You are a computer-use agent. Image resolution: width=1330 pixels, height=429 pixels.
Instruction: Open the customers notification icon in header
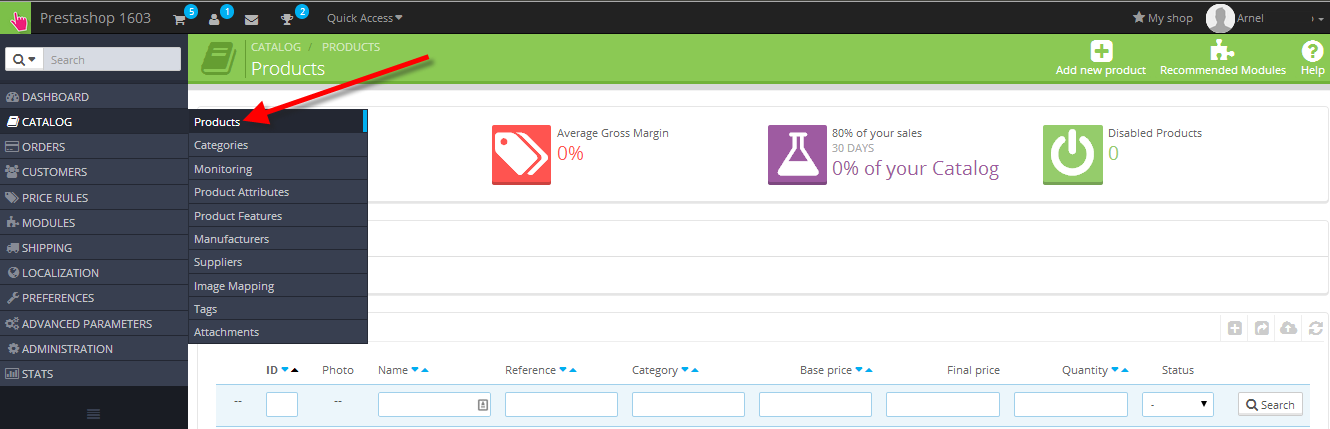click(x=214, y=19)
